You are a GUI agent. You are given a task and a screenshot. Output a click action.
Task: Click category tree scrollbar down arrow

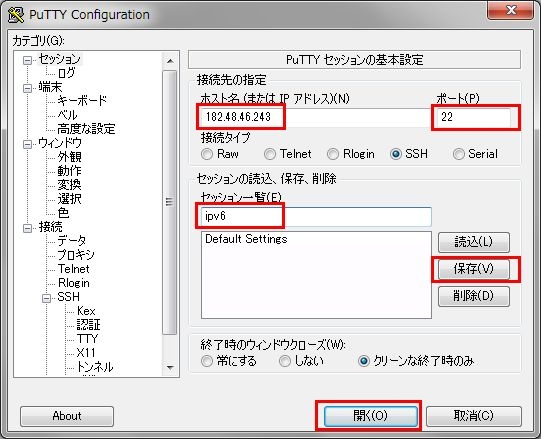[x=170, y=368]
